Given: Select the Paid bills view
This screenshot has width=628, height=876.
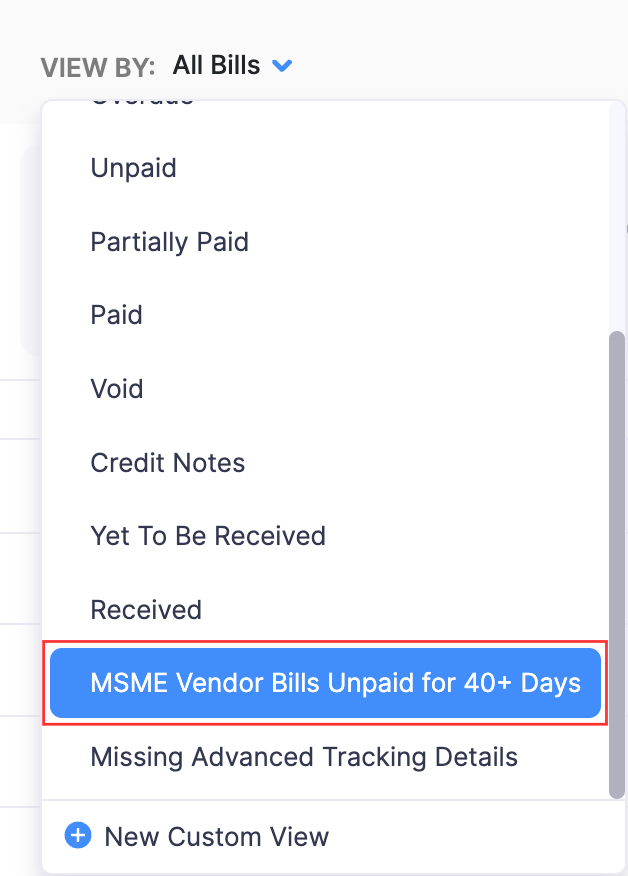Looking at the screenshot, I should [116, 315].
